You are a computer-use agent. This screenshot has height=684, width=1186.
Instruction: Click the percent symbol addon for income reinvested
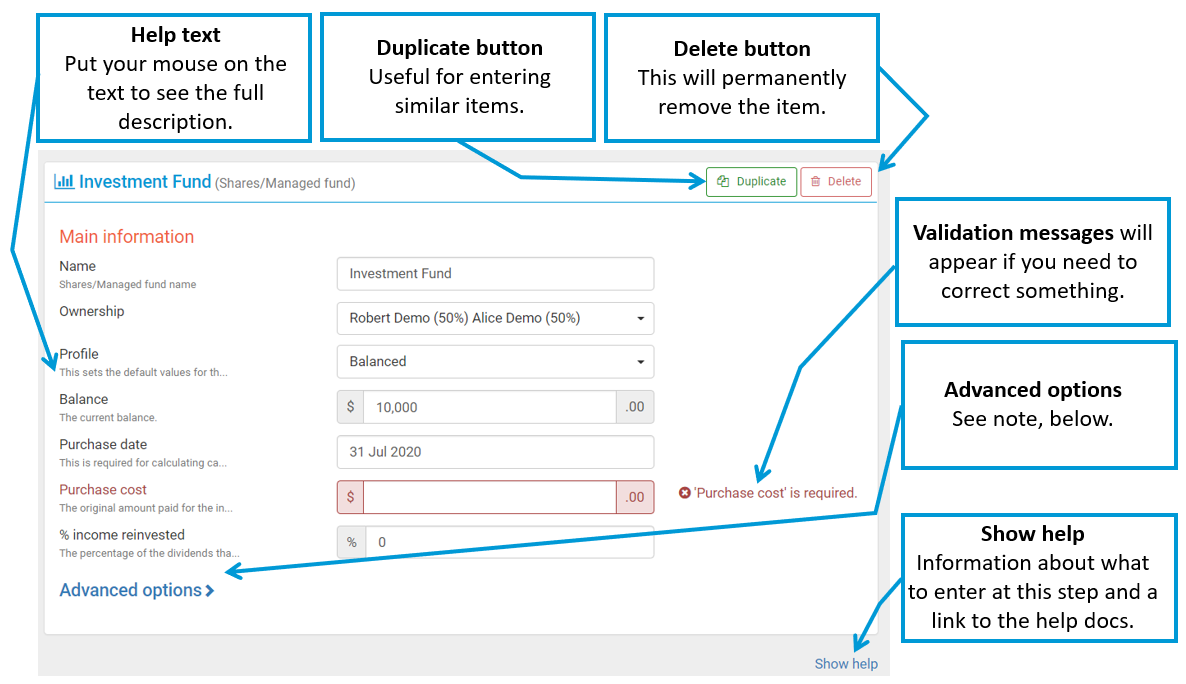pos(351,542)
